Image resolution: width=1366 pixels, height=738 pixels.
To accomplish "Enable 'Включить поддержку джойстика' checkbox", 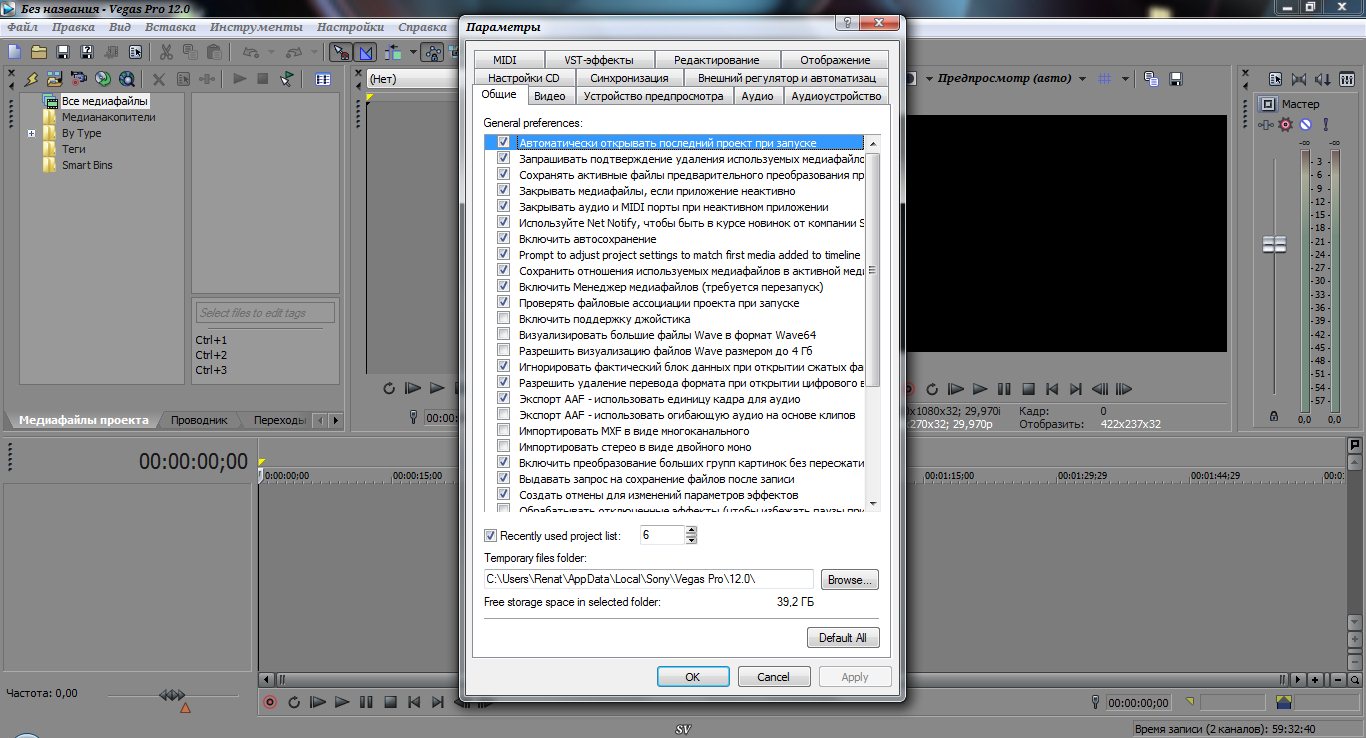I will [x=504, y=319].
